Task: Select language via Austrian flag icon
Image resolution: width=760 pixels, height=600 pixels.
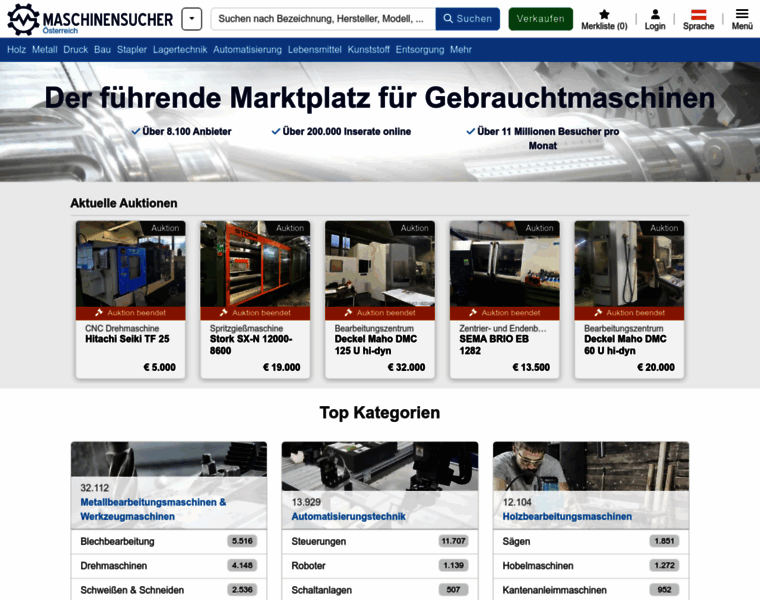Action: (698, 15)
